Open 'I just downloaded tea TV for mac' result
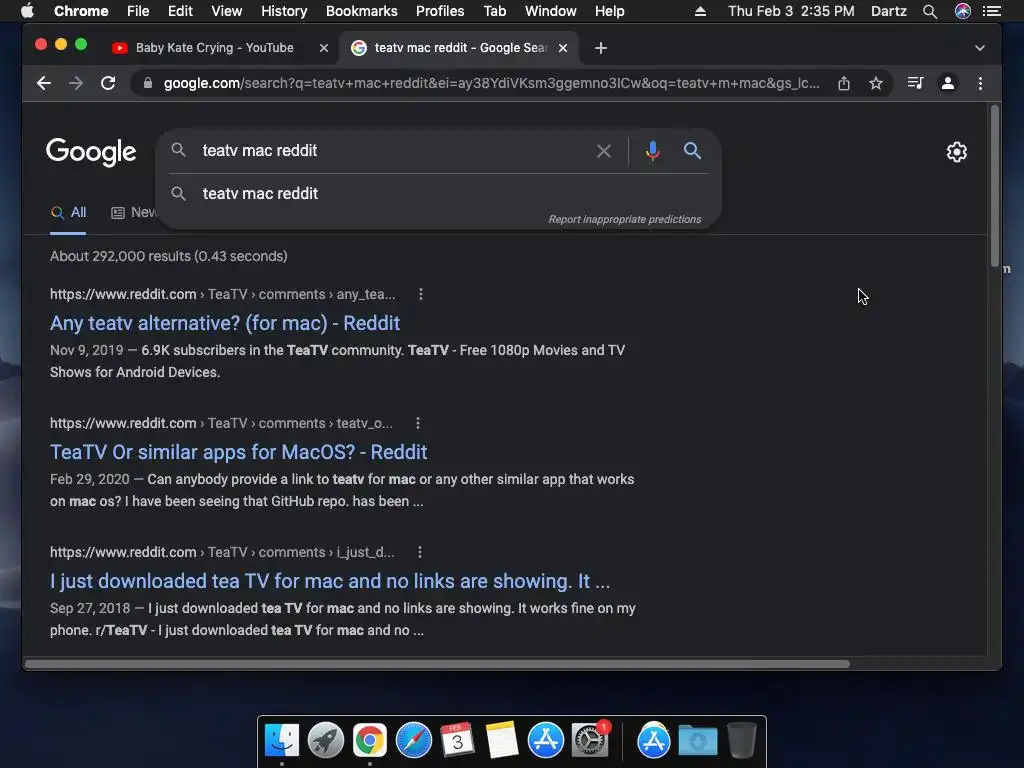Image resolution: width=1024 pixels, height=768 pixels. pos(330,581)
